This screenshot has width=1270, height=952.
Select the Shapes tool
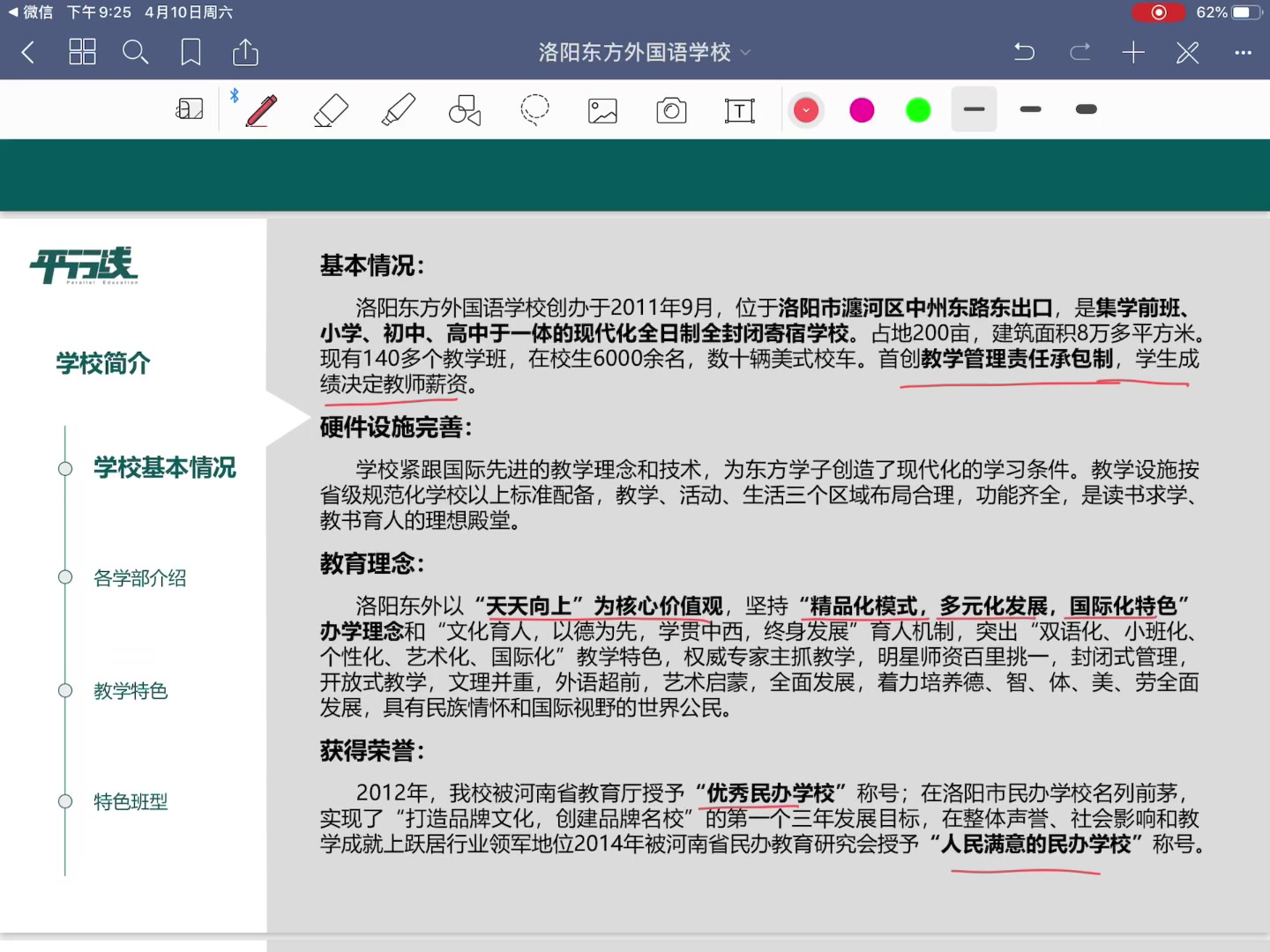[465, 110]
